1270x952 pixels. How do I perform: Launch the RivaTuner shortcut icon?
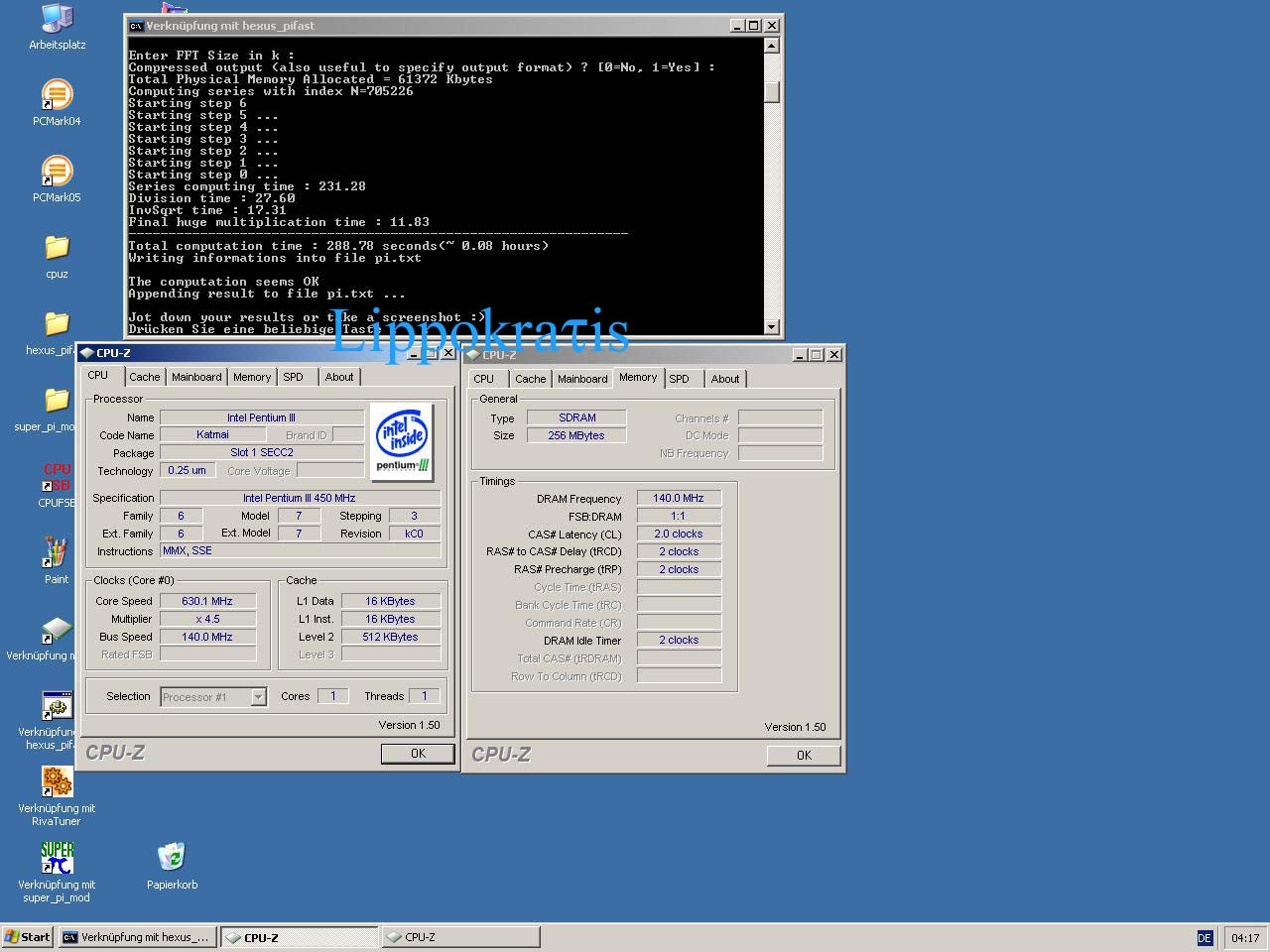(x=58, y=782)
